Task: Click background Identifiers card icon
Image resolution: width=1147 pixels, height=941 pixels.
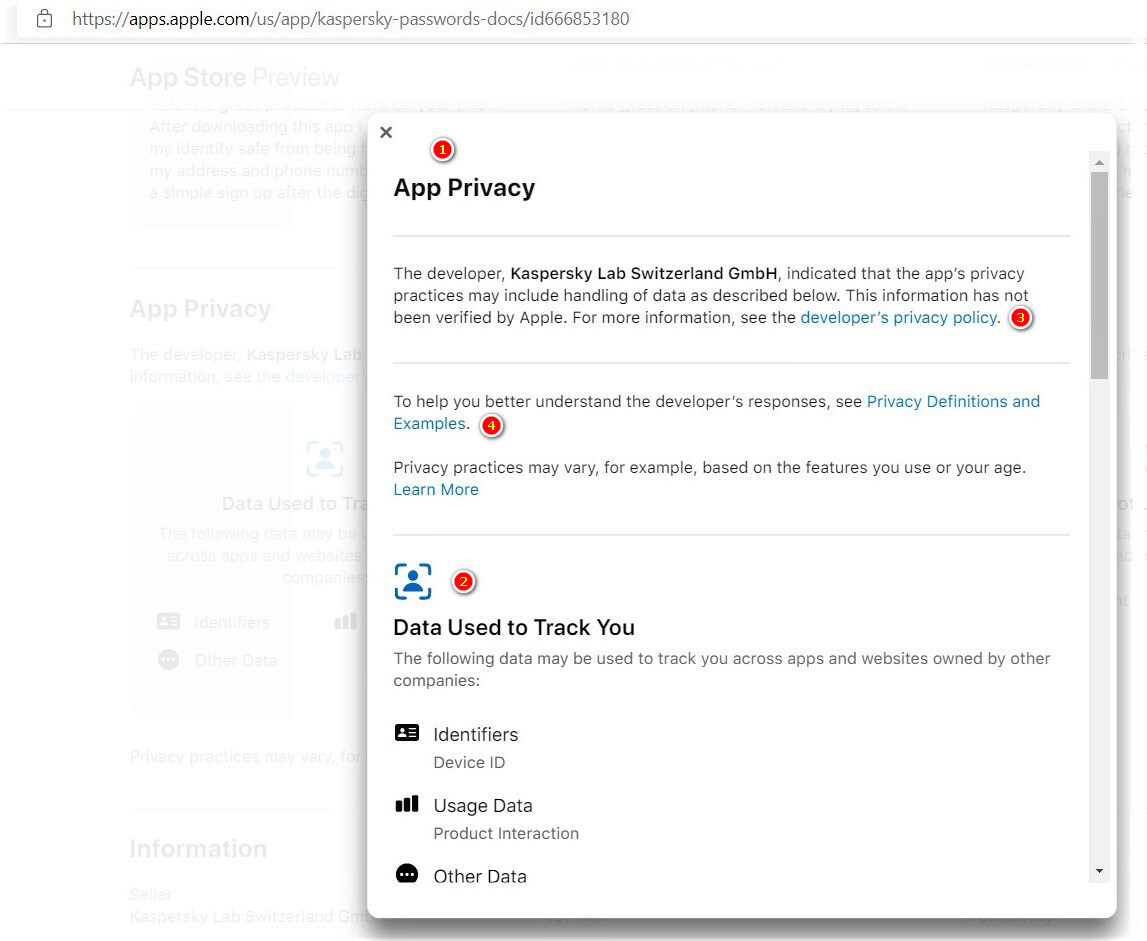Action: tap(168, 621)
